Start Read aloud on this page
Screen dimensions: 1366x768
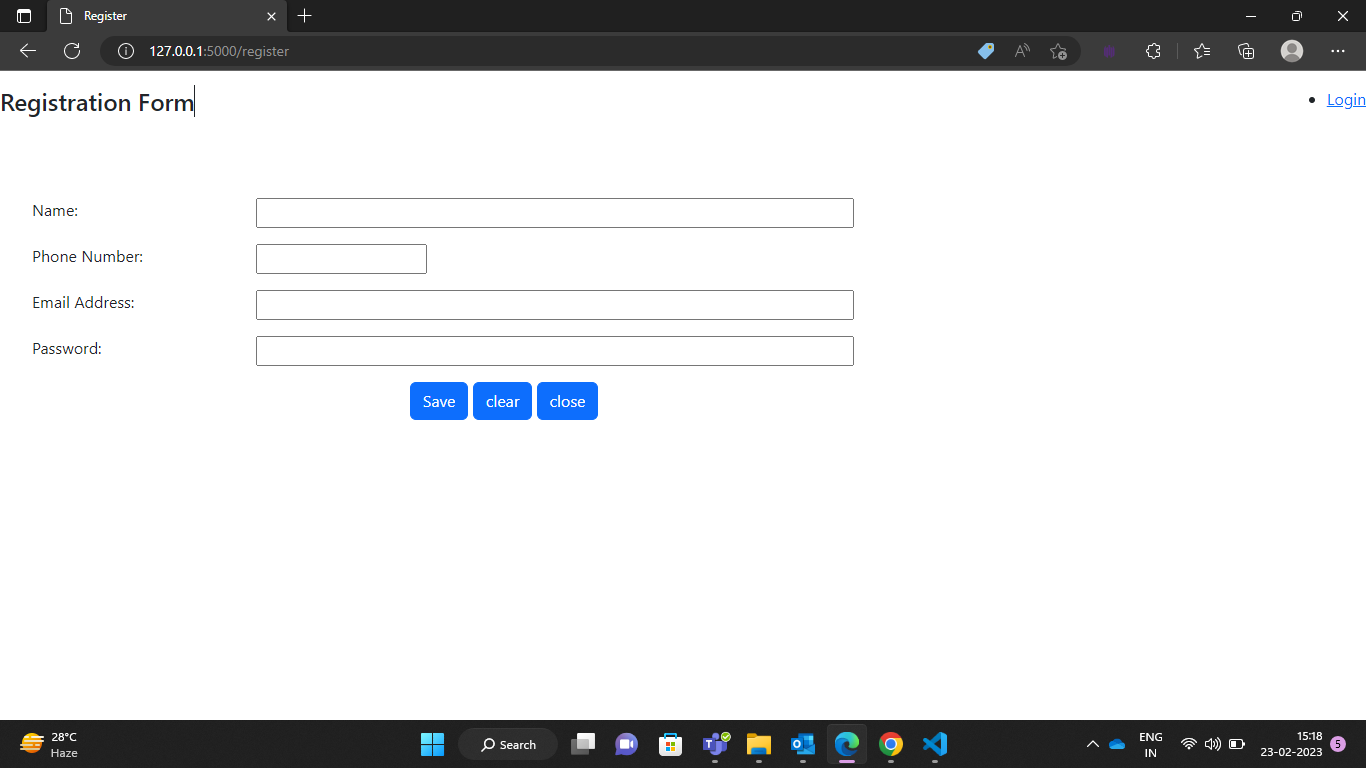click(1022, 50)
